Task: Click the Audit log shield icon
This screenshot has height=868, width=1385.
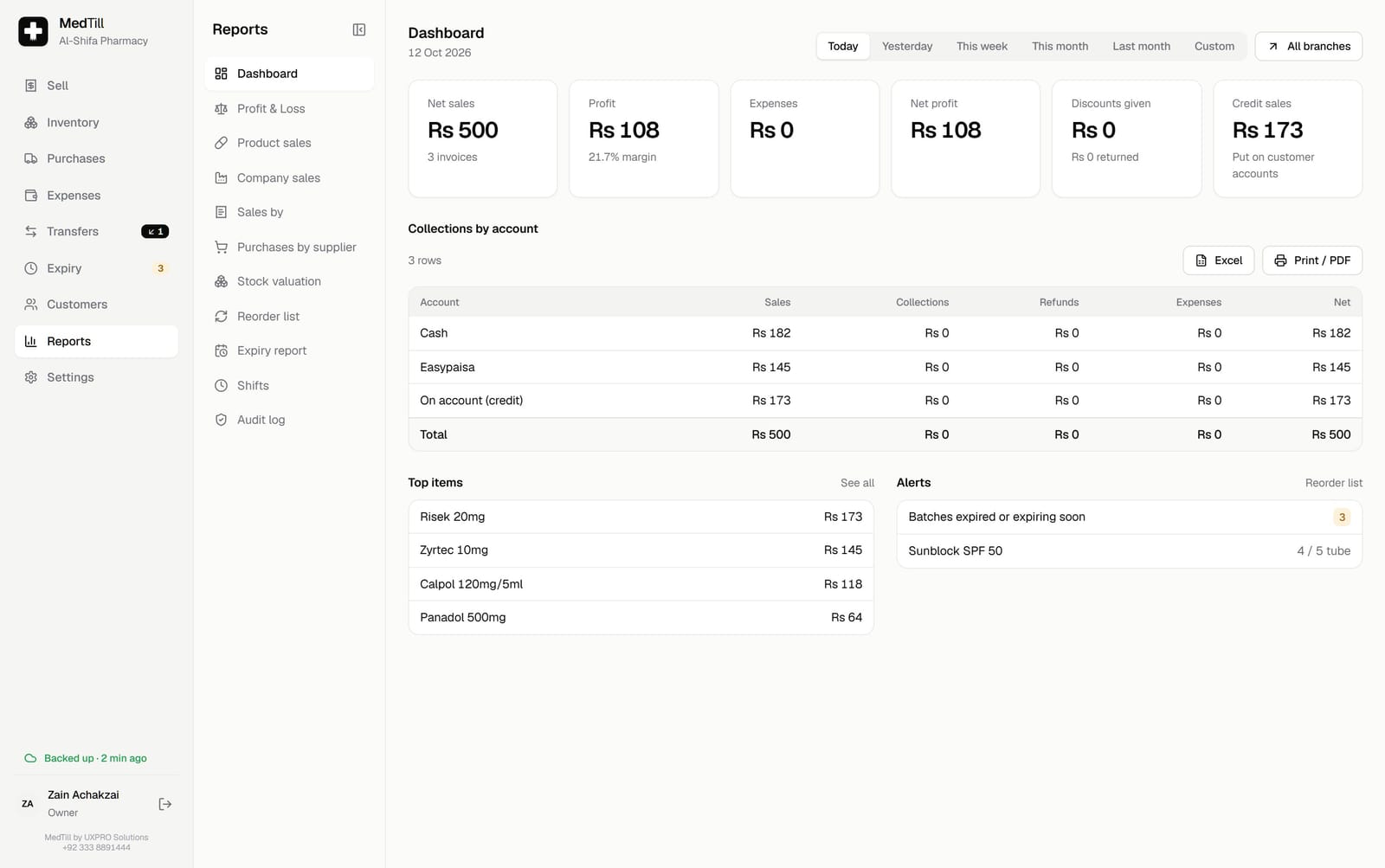Action: pos(221,420)
